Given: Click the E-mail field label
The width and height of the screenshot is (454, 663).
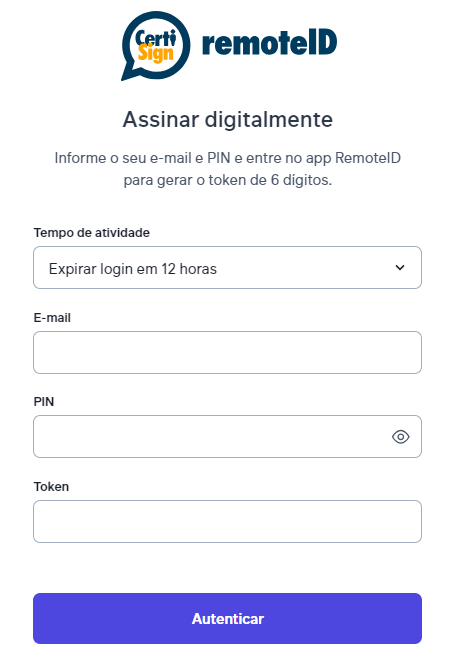Looking at the screenshot, I should pyautogui.click(x=52, y=318).
